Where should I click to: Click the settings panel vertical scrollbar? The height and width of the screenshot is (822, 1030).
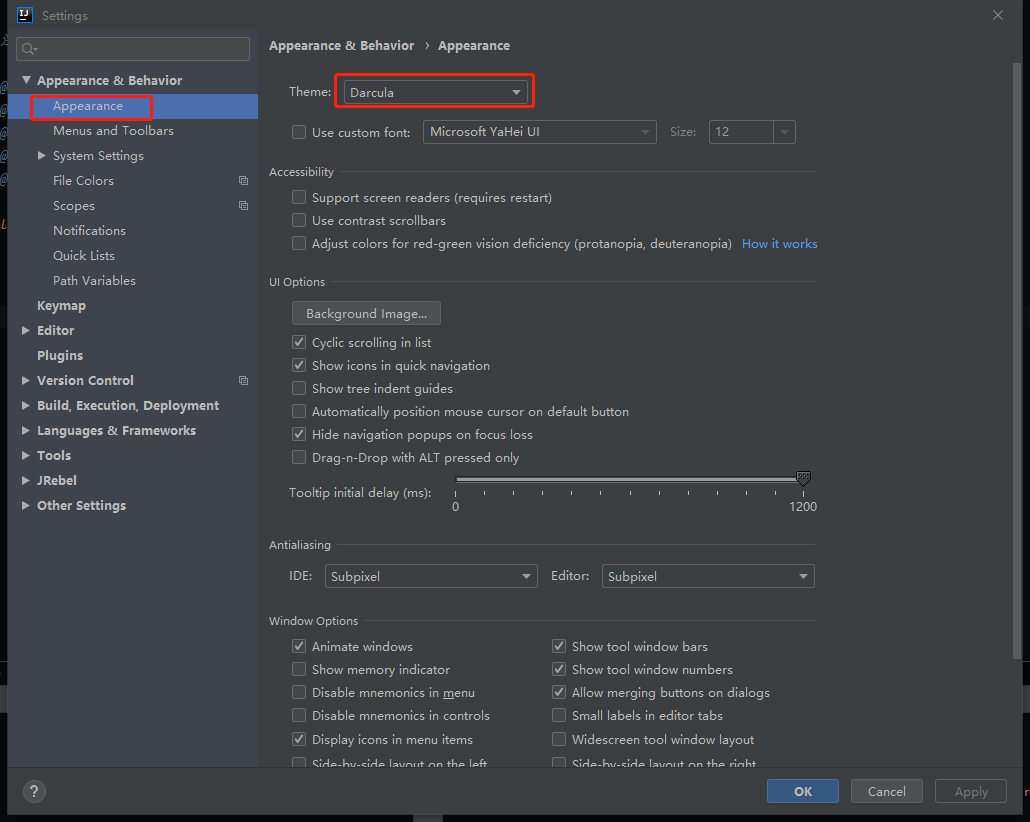1017,360
